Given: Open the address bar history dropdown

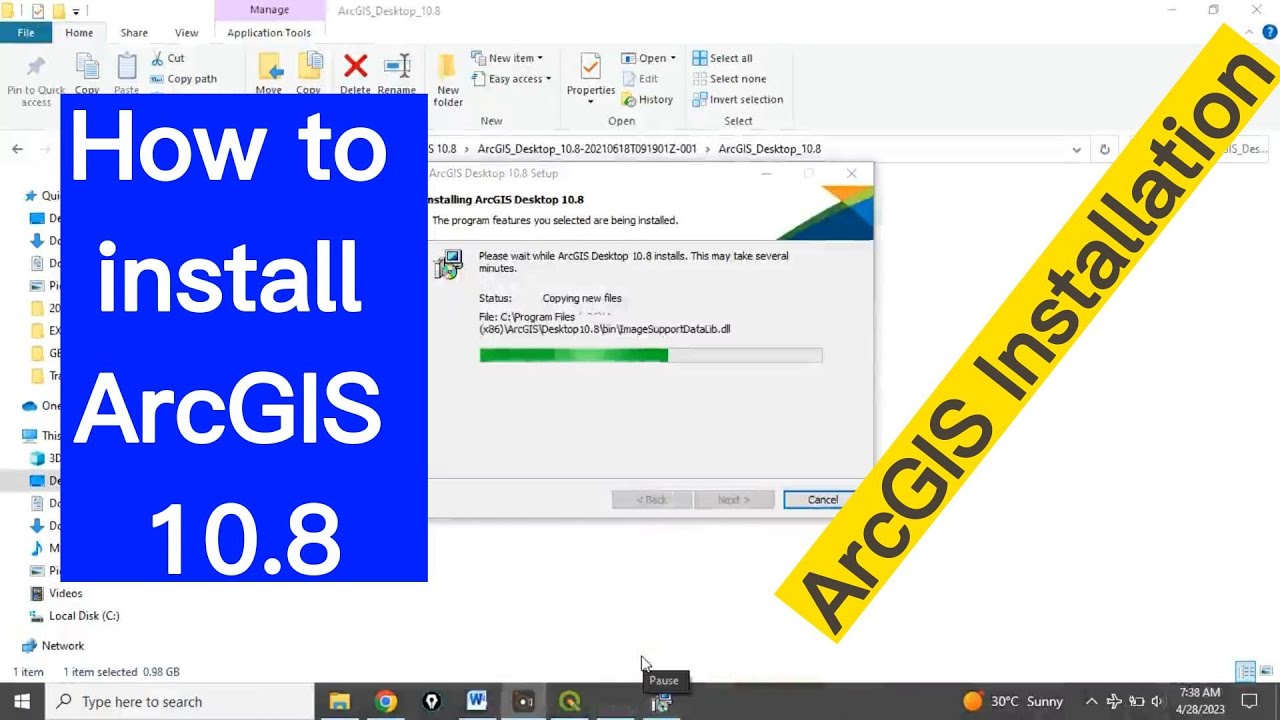Looking at the screenshot, I should click(1076, 149).
